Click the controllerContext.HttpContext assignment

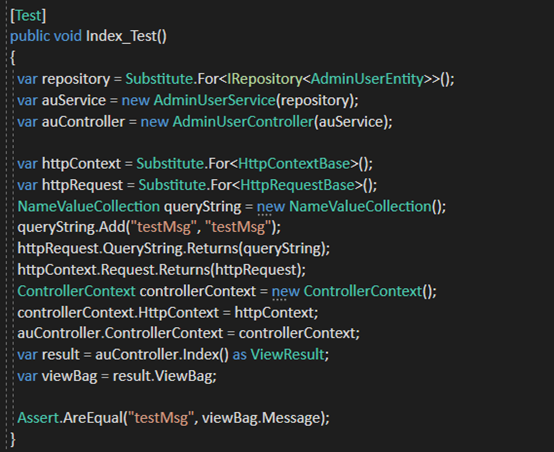point(168,313)
